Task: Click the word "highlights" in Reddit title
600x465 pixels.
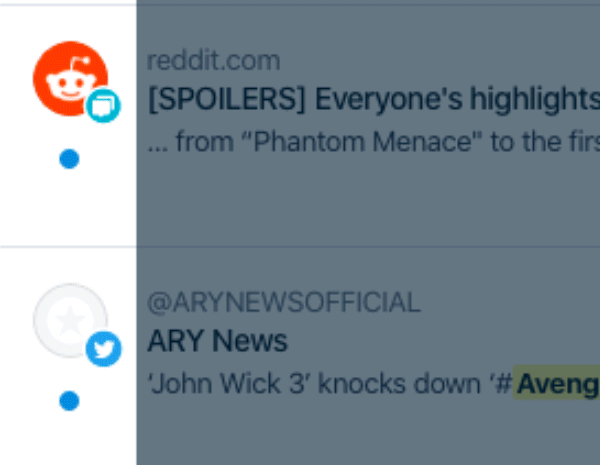Action: tap(535, 100)
